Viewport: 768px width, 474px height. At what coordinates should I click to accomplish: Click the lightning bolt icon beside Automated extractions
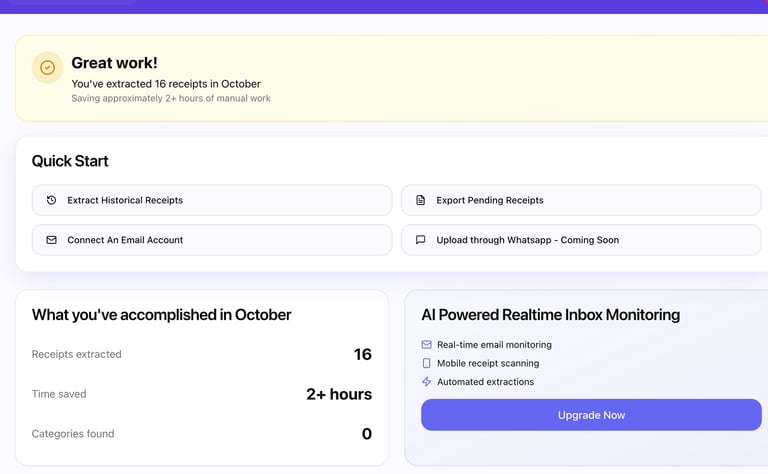tap(426, 382)
